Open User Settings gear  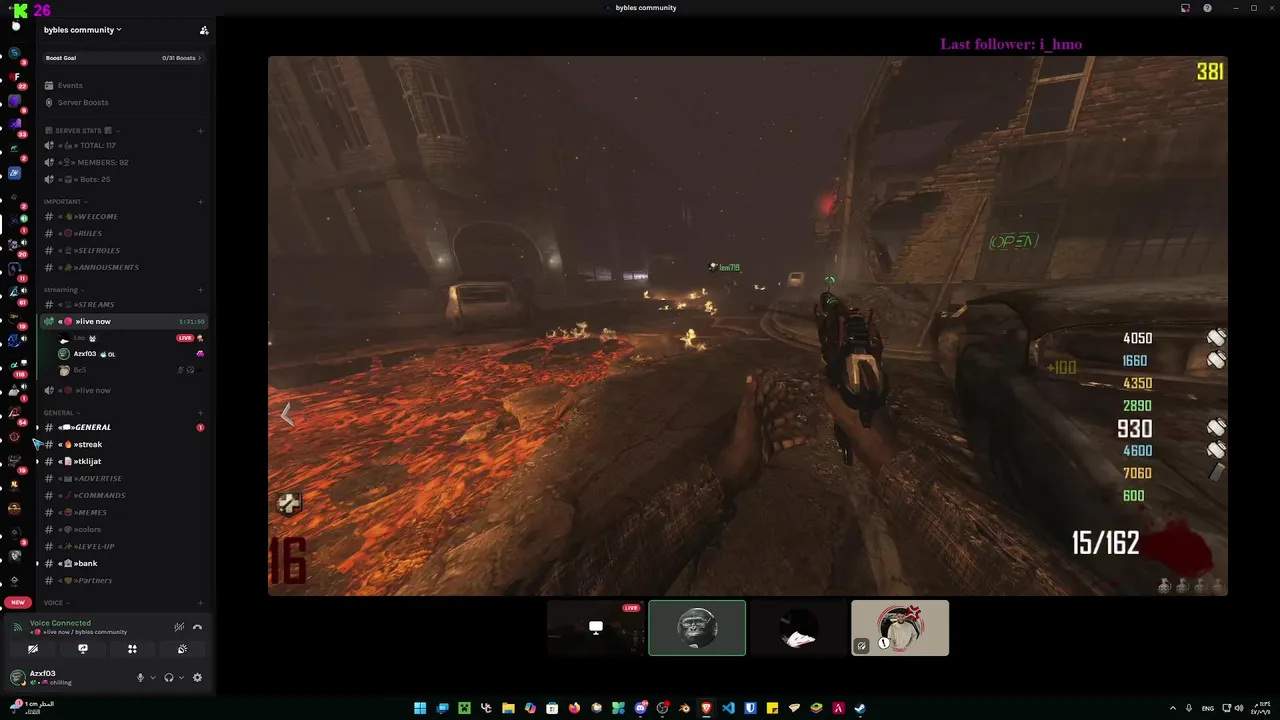point(197,677)
